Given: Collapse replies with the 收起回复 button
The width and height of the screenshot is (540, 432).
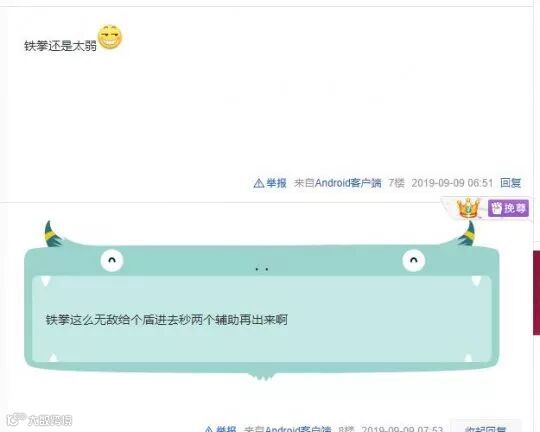Looking at the screenshot, I should [x=486, y=428].
